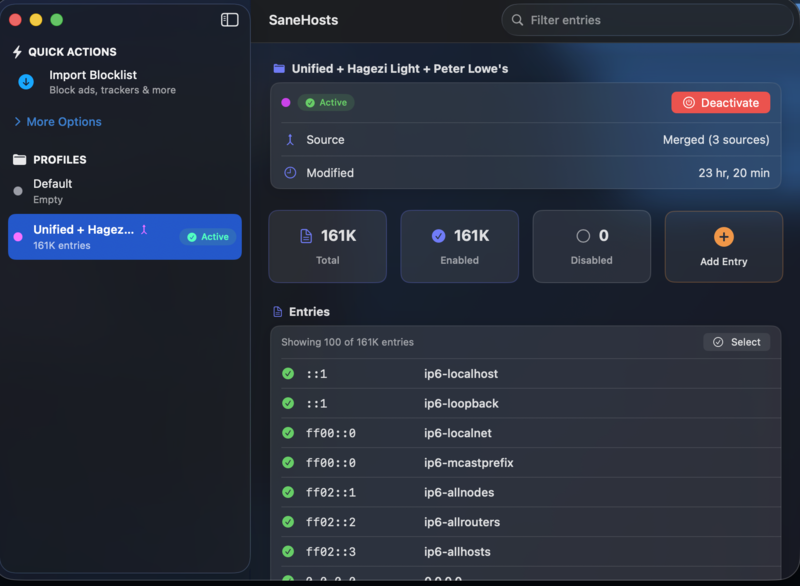The width and height of the screenshot is (800, 586).
Task: Click the orange Add Entry plus icon
Action: point(723,236)
